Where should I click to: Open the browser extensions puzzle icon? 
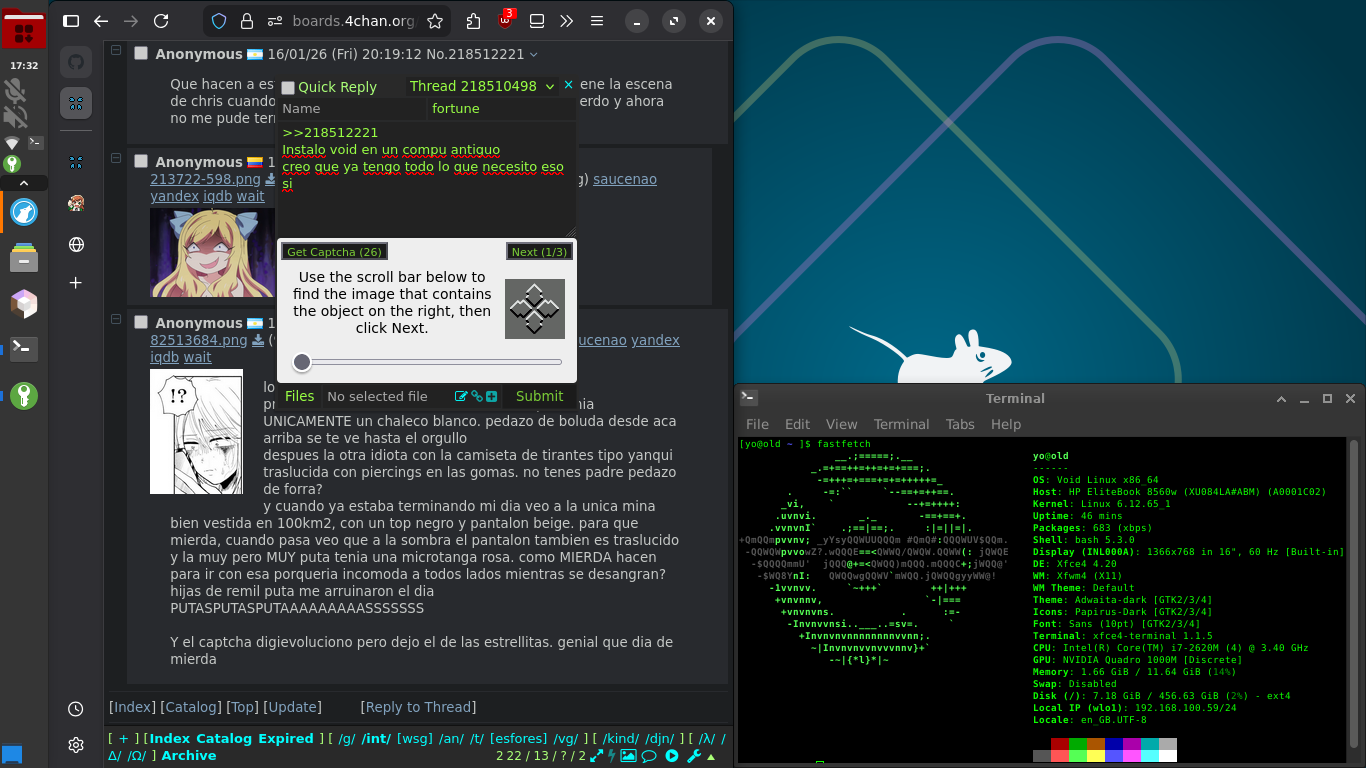tap(475, 21)
